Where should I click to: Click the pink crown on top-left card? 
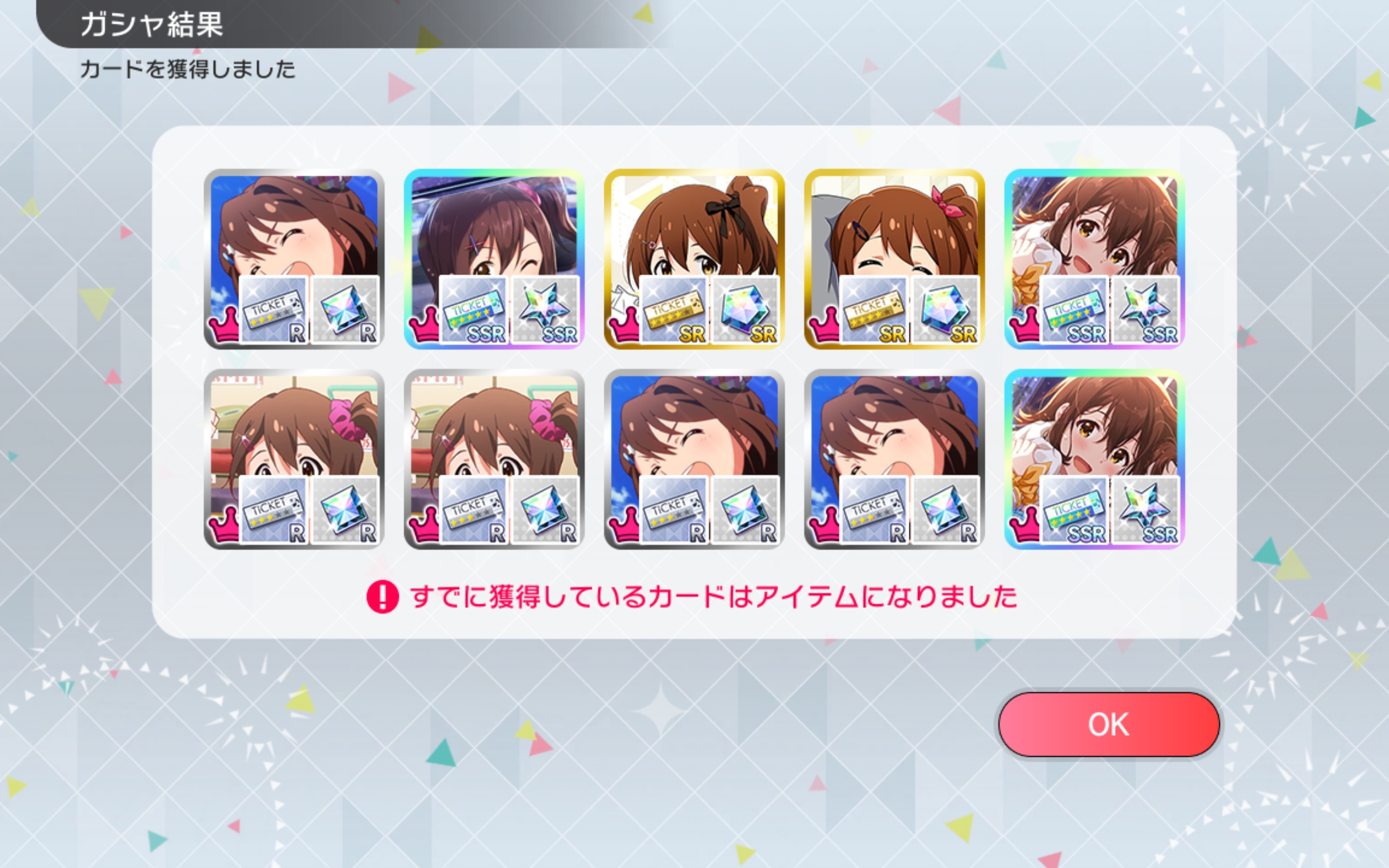pyautogui.click(x=222, y=324)
